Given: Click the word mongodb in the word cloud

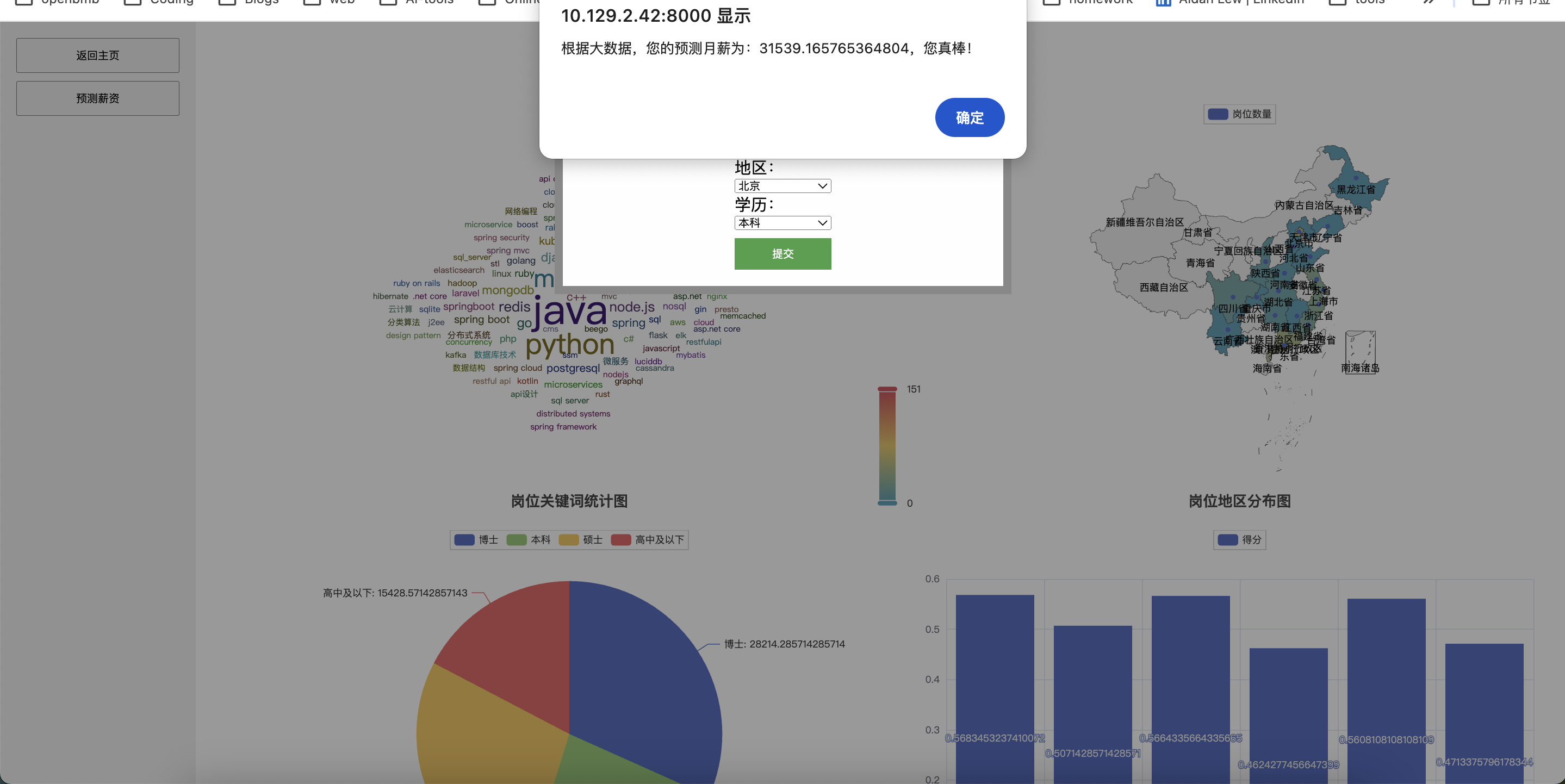Looking at the screenshot, I should [508, 290].
